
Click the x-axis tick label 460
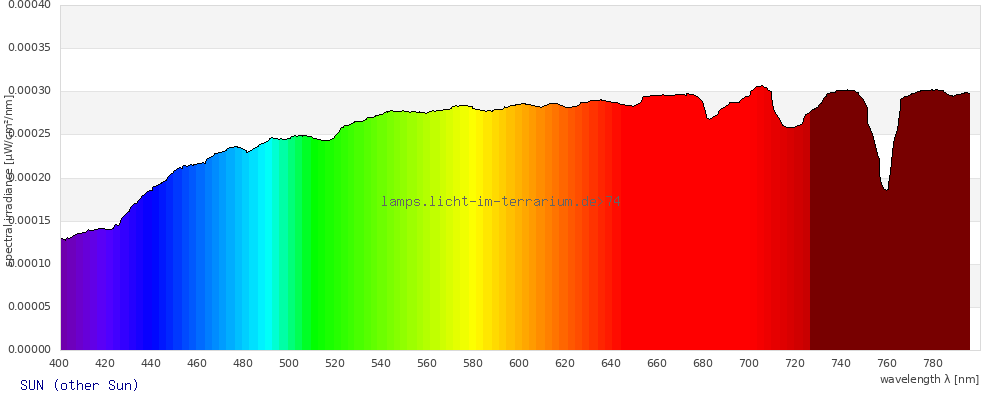[197, 364]
